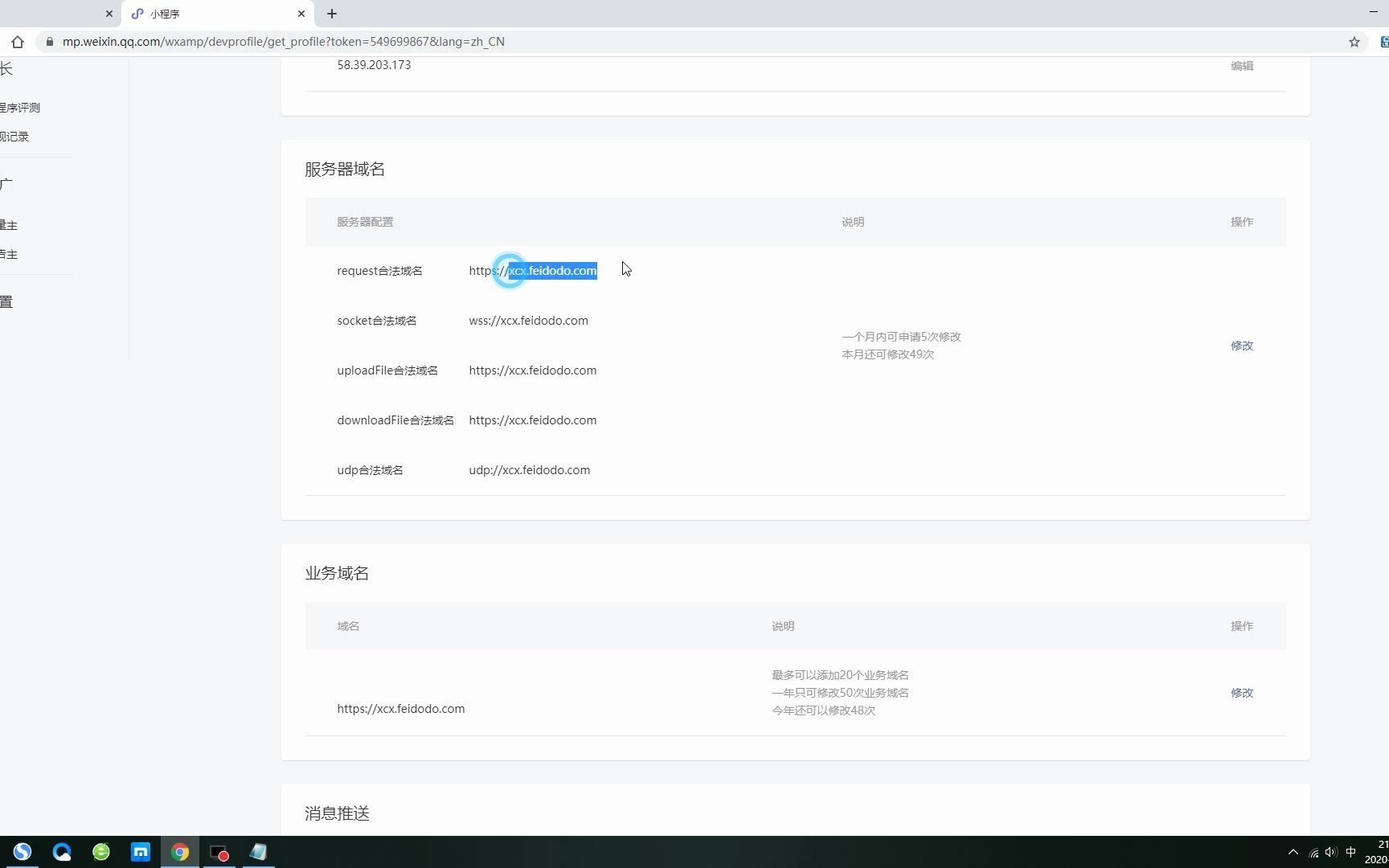Click the 服务器域名 section heading
The image size is (1389, 868).
point(345,169)
